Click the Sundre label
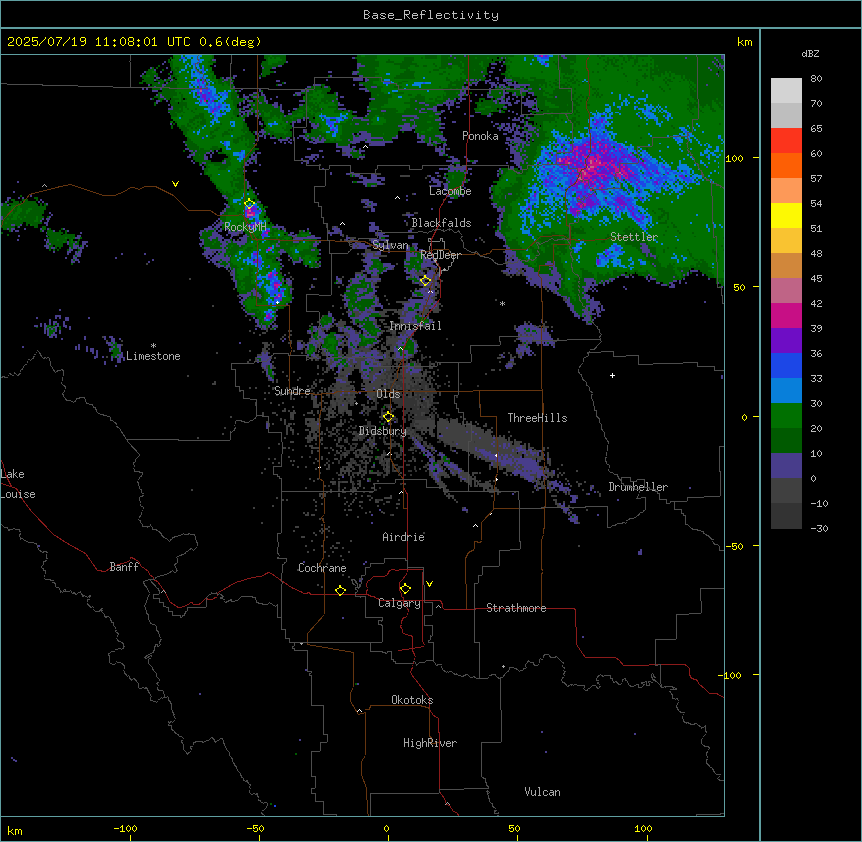The height and width of the screenshot is (842, 862). point(292,391)
